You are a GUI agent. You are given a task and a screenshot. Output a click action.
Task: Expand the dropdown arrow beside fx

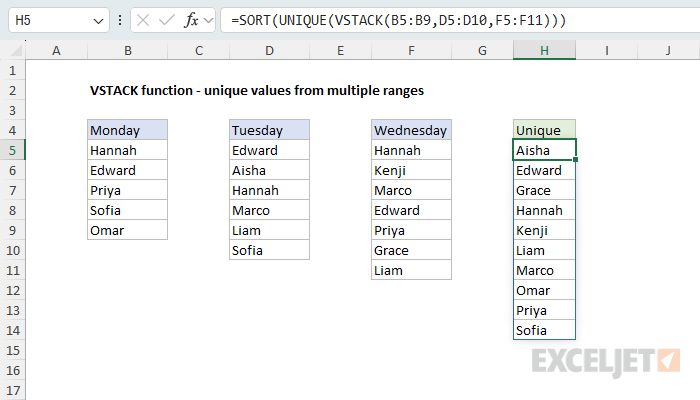(208, 21)
